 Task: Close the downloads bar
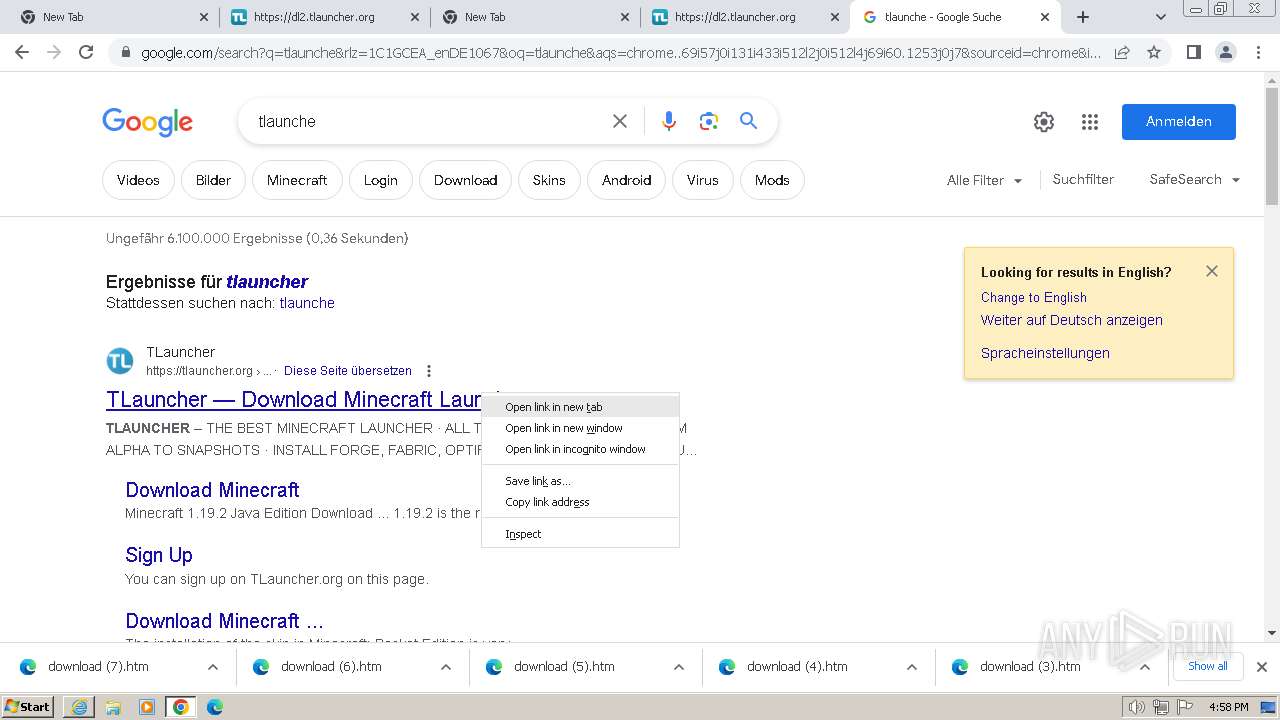coord(1262,667)
